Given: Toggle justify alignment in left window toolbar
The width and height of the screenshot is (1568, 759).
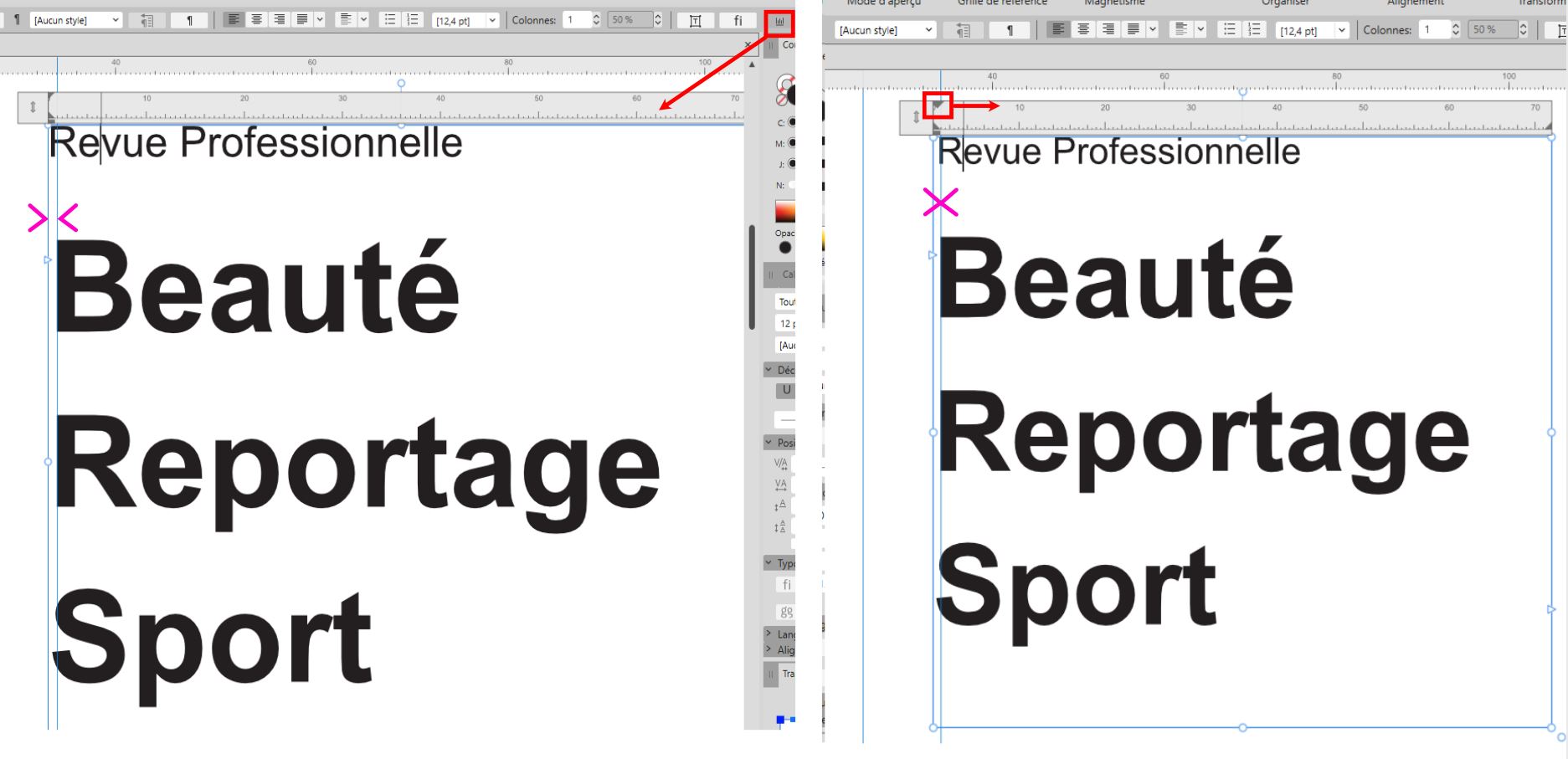Looking at the screenshot, I should (302, 19).
